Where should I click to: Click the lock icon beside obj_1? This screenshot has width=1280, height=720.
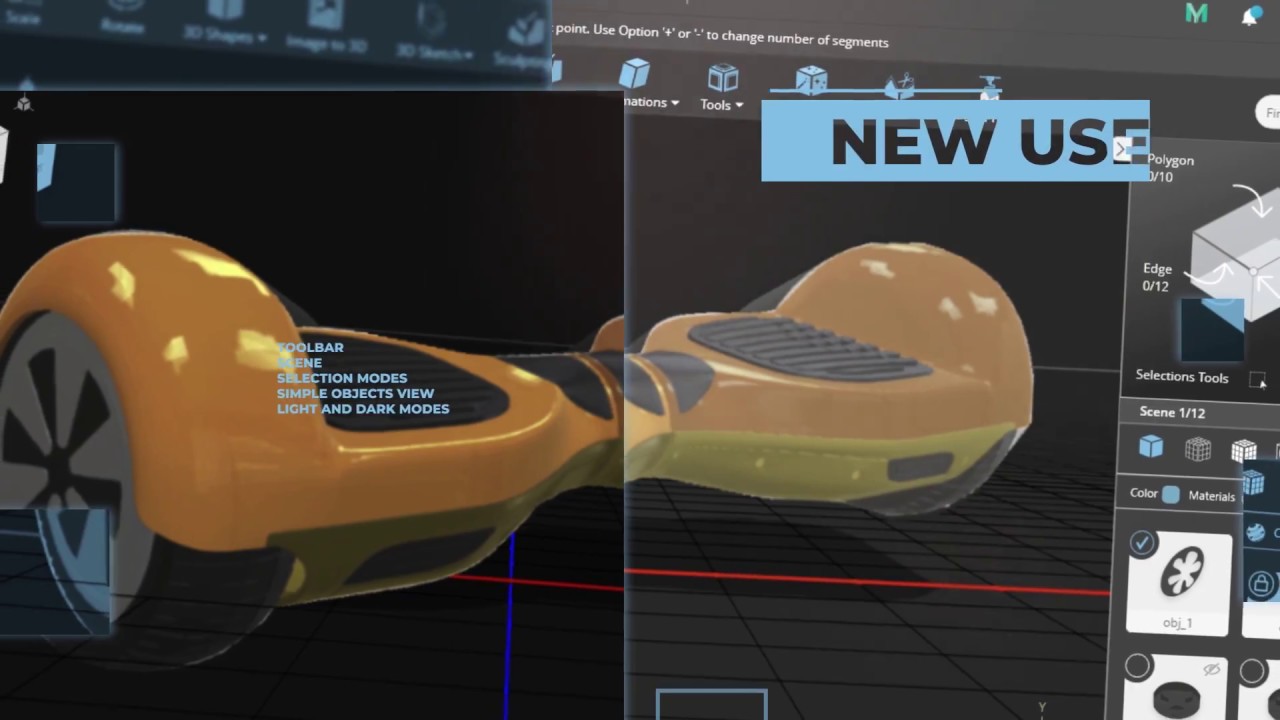coord(1261,584)
